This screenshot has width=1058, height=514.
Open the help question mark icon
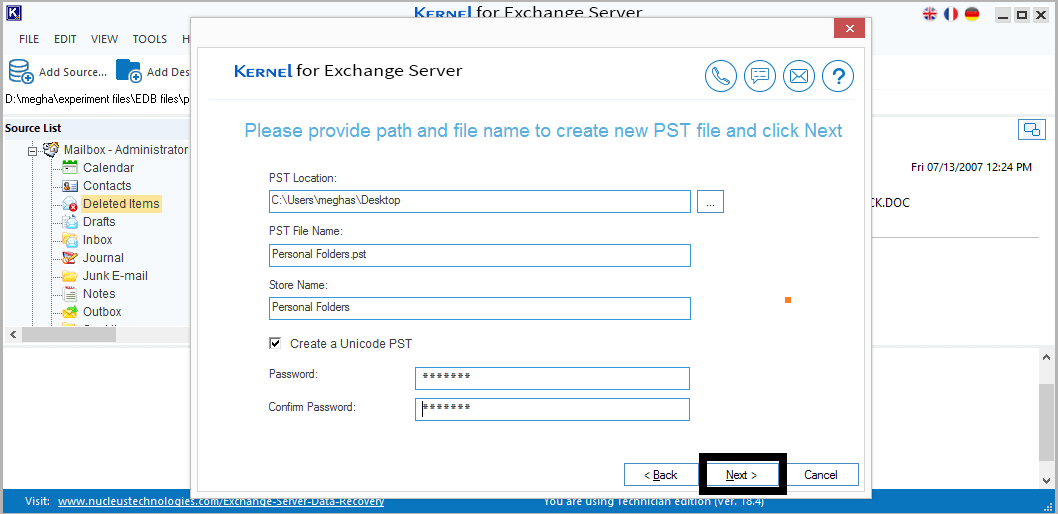click(x=838, y=76)
